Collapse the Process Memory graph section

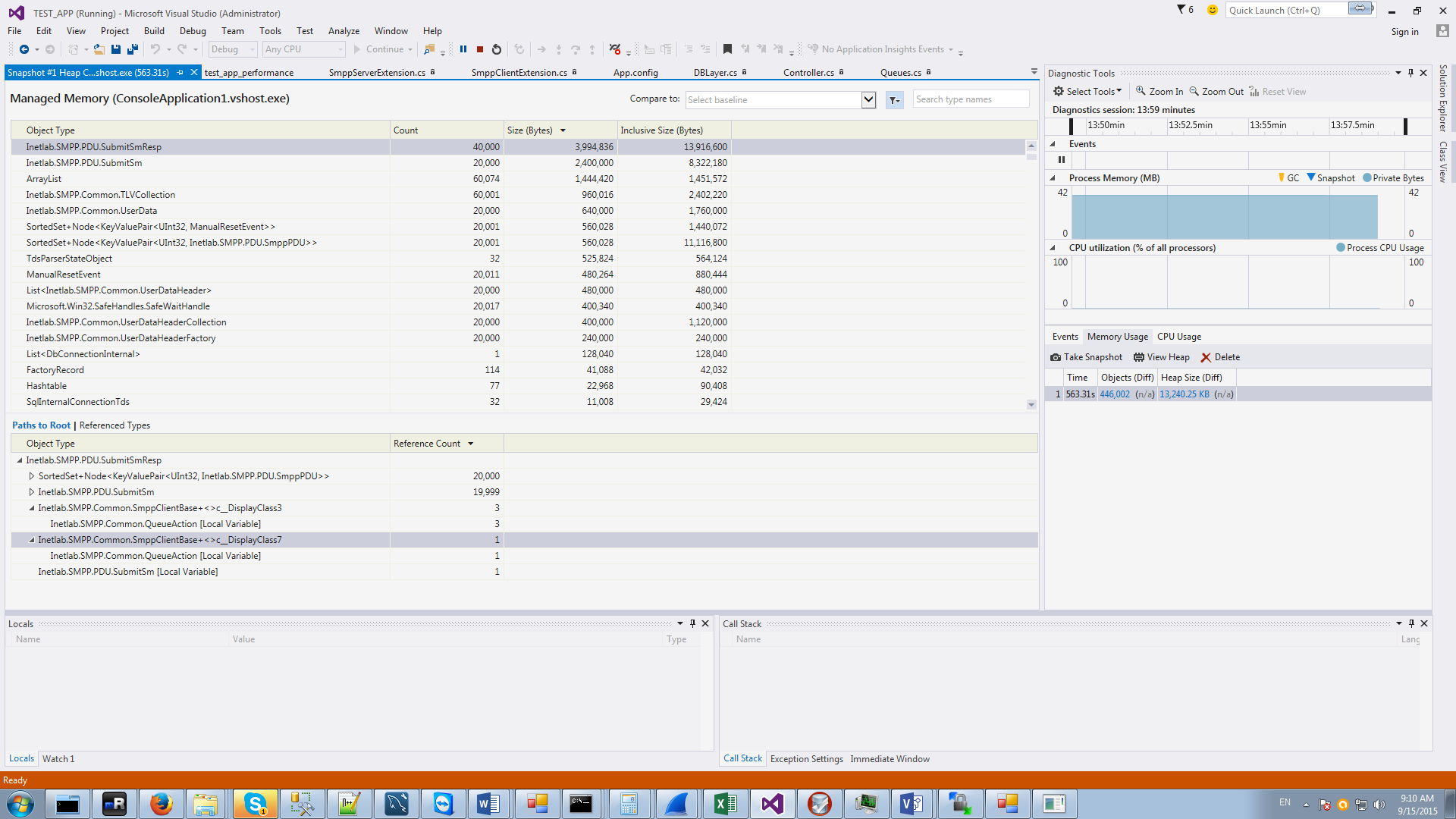(1053, 178)
